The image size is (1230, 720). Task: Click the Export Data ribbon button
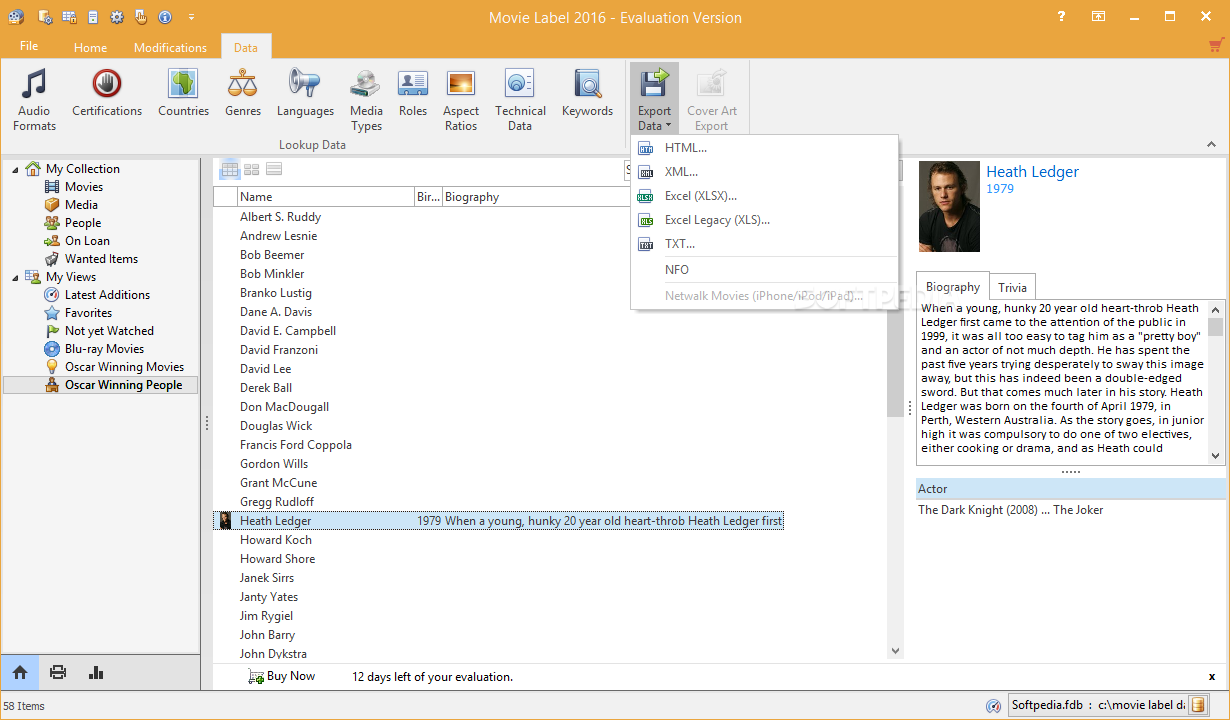point(654,99)
